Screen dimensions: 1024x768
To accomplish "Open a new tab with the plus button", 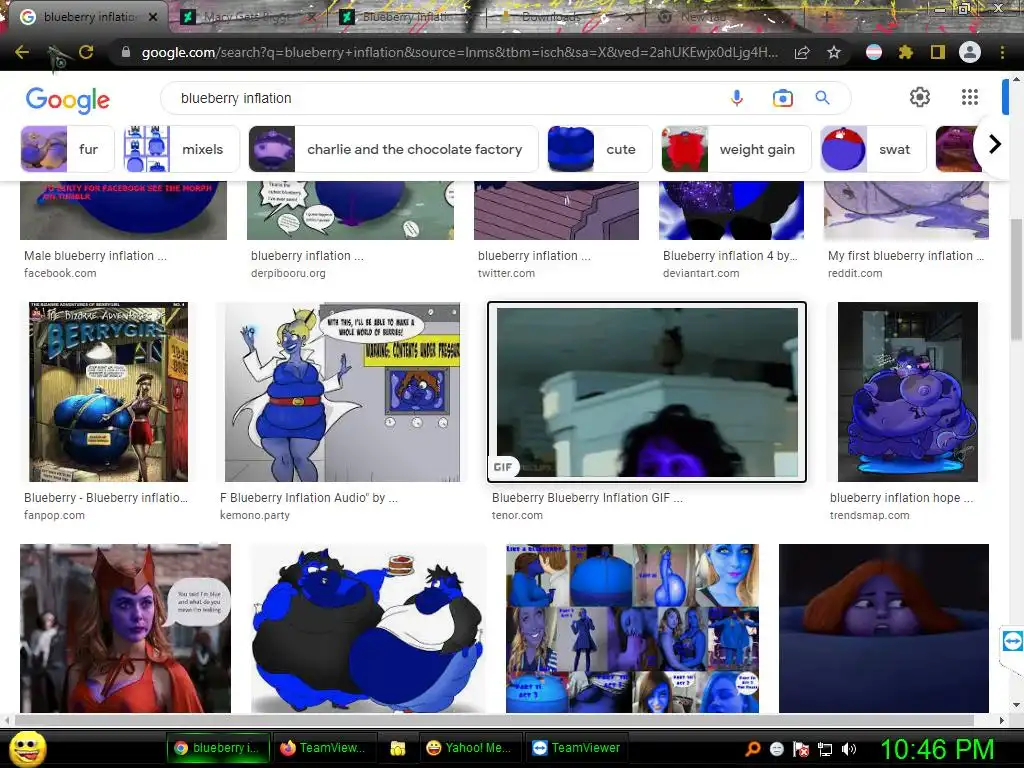I will point(826,17).
